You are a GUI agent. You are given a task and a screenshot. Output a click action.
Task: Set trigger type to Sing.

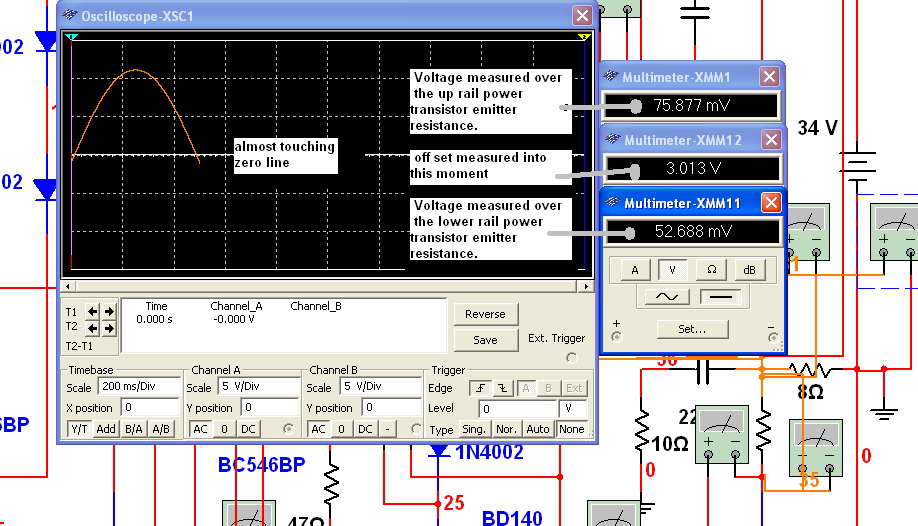coord(474,429)
